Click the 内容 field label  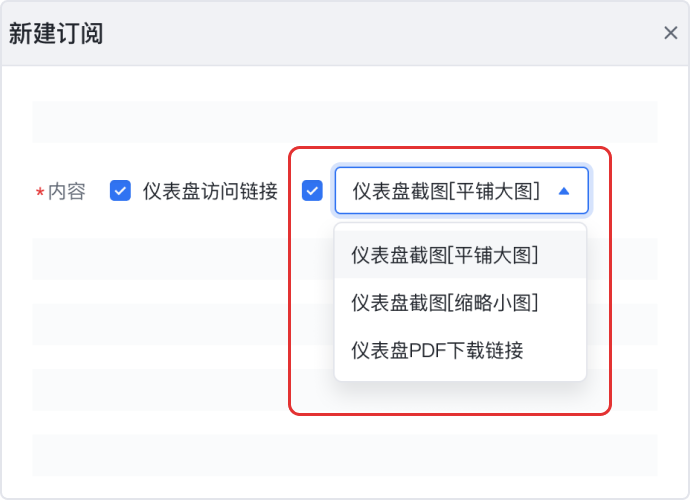click(67, 191)
